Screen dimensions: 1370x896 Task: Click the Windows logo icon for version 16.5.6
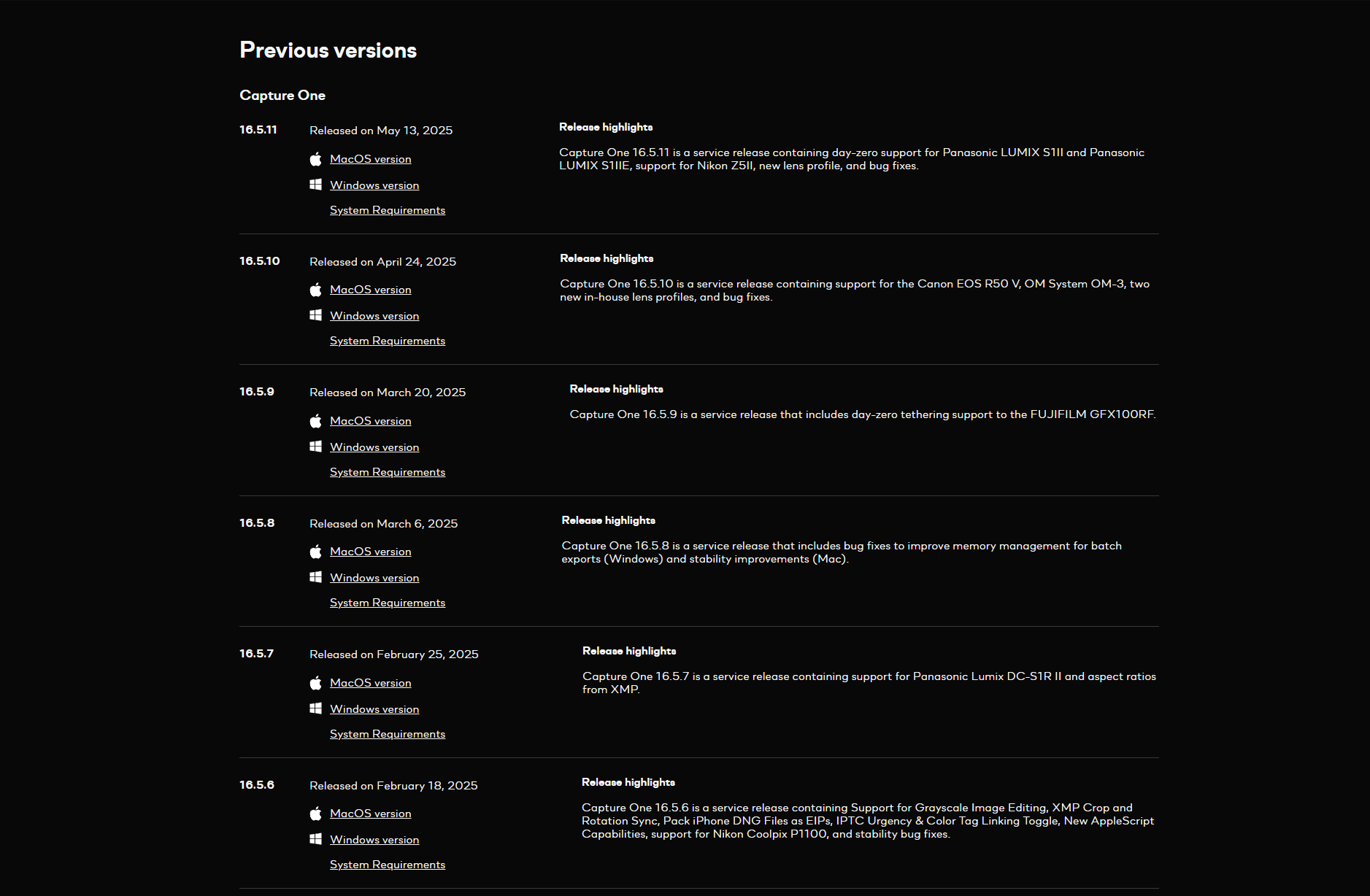coord(315,839)
